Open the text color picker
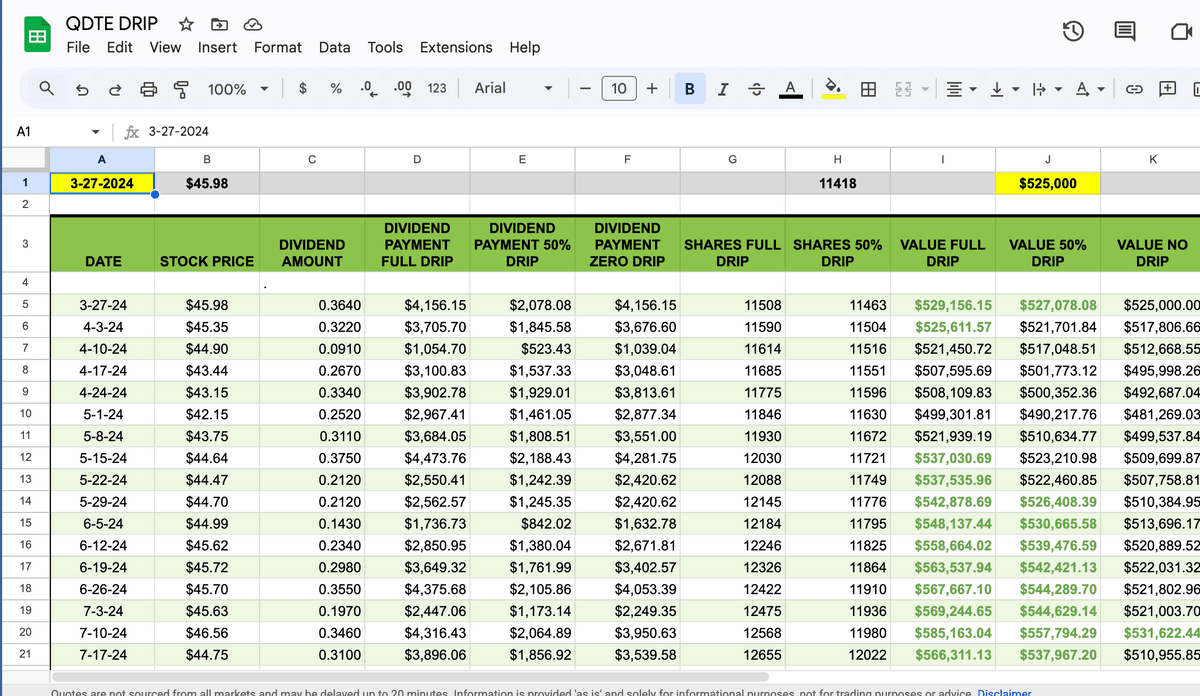Screen dimensions: 1200x696 pyautogui.click(x=791, y=89)
